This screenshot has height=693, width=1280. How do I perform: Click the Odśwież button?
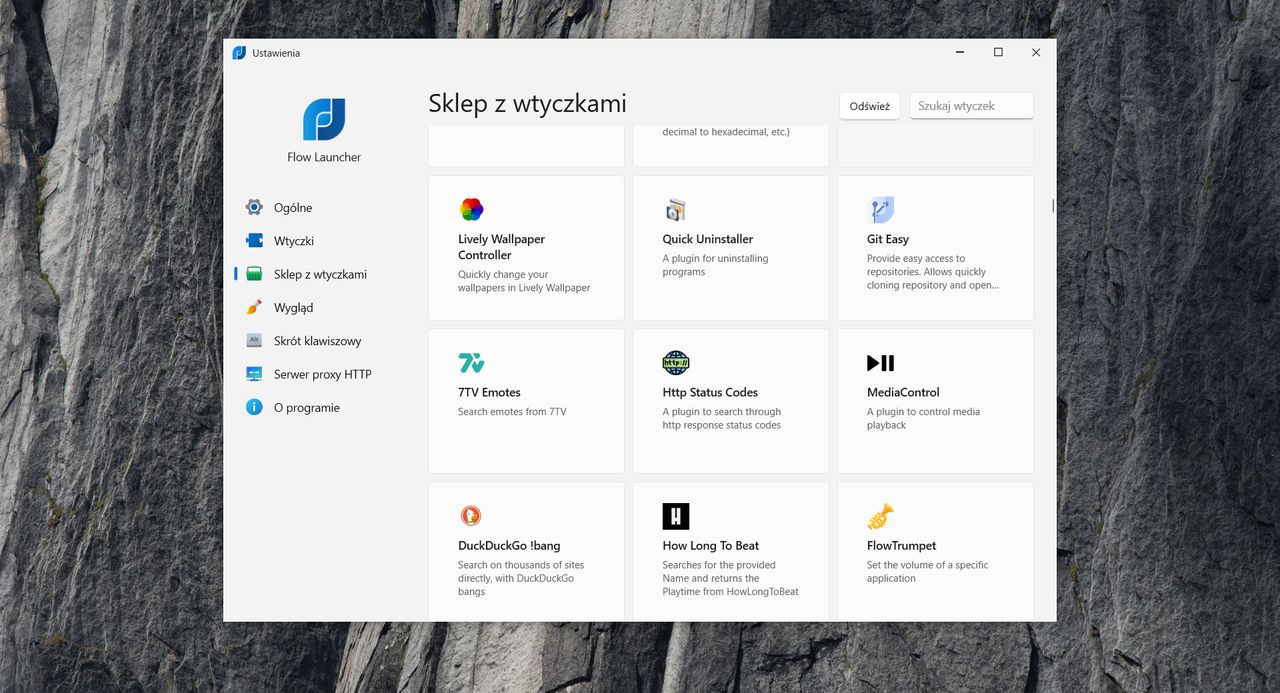pyautogui.click(x=869, y=106)
